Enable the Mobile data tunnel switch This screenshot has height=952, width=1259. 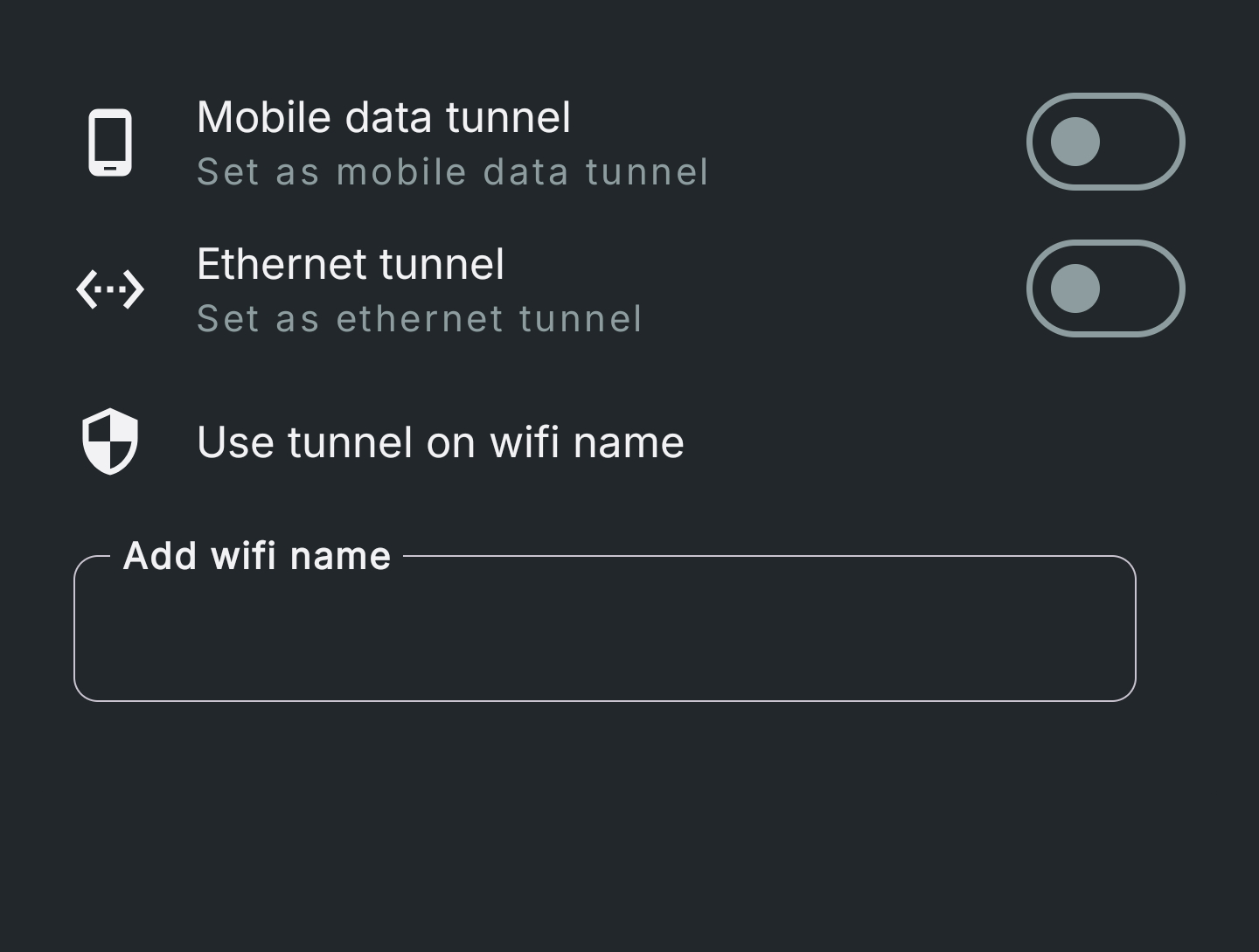[1105, 142]
